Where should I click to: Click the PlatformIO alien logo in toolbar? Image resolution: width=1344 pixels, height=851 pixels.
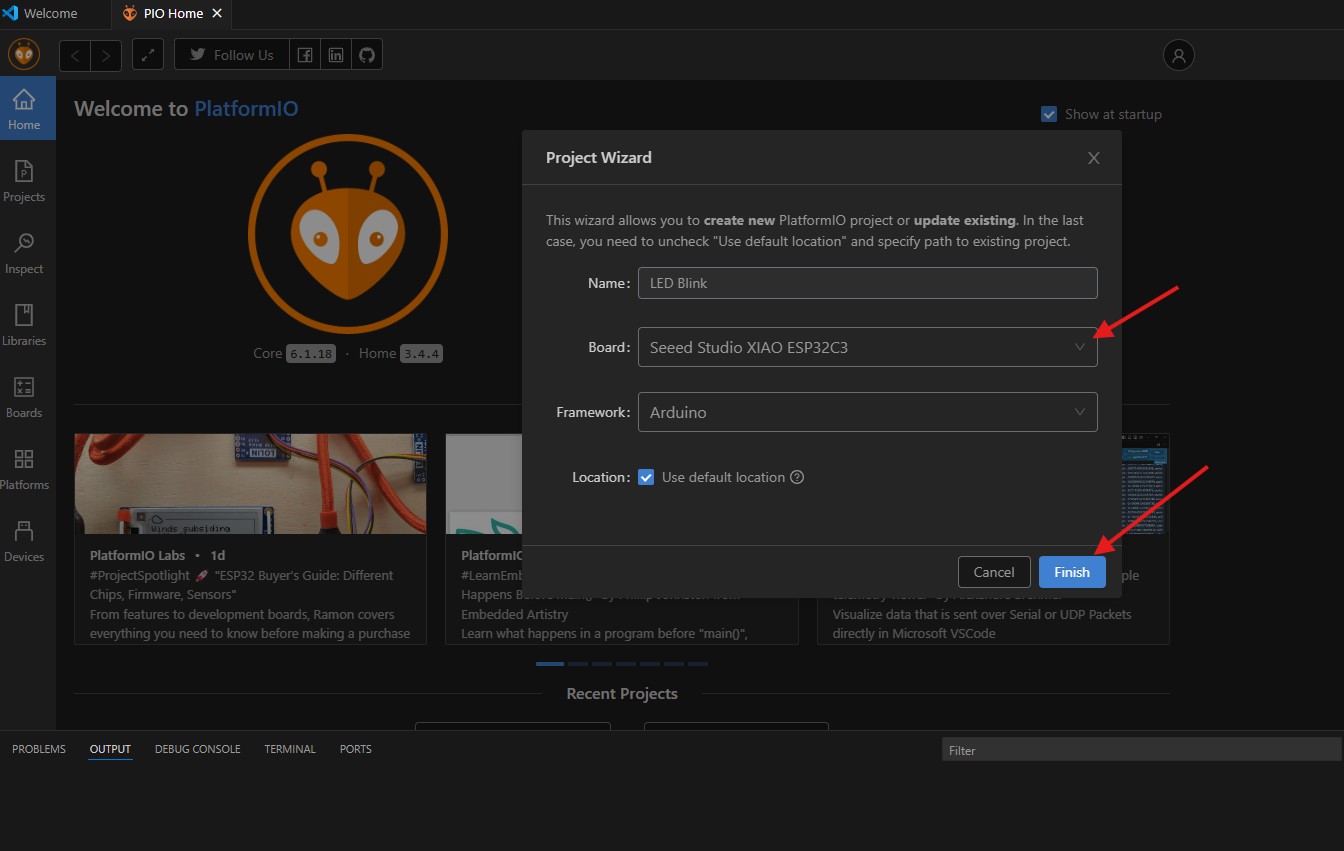pos(24,54)
